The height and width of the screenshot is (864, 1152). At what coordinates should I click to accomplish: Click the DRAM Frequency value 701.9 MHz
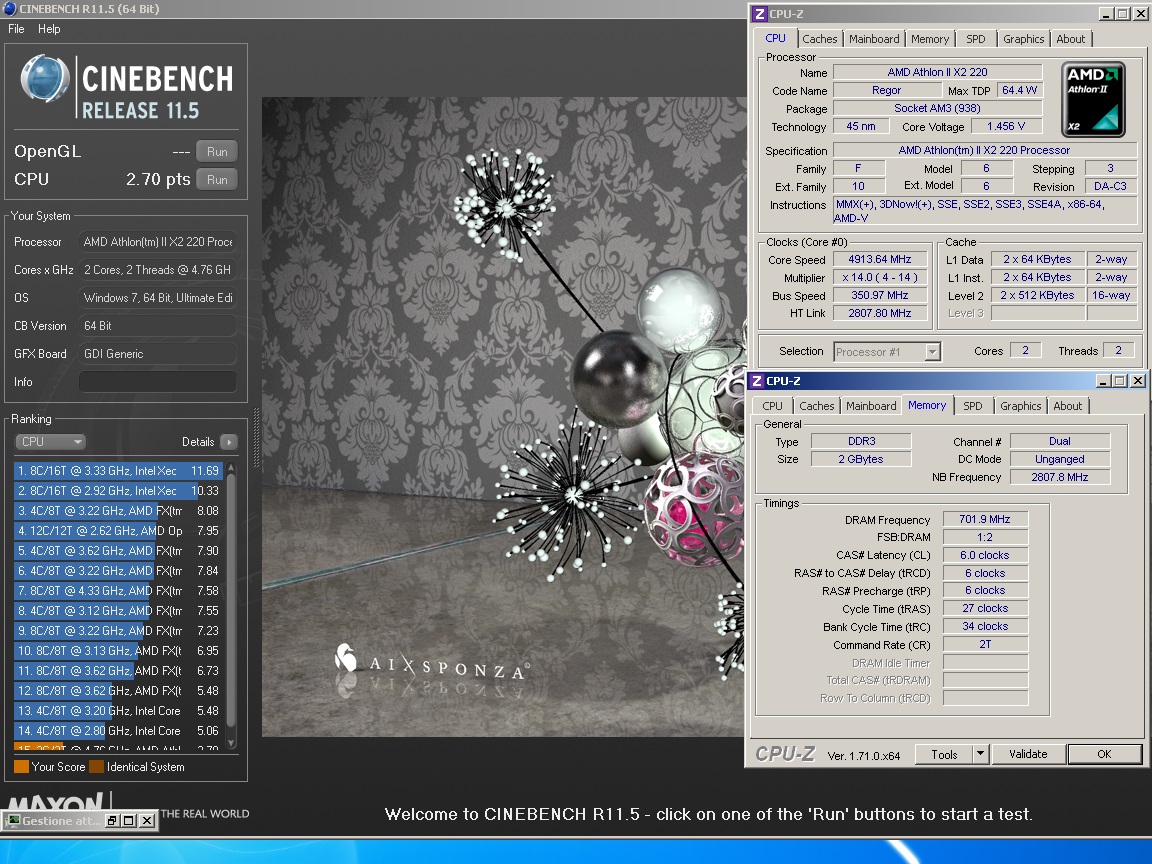coord(984,519)
